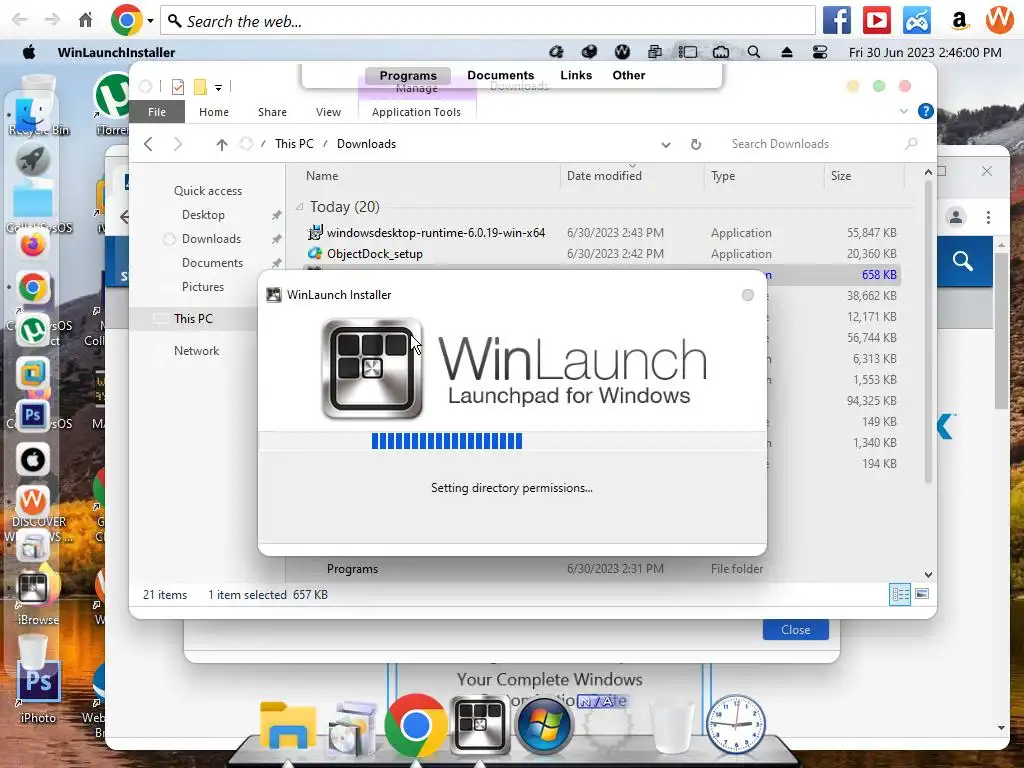Click the Search the web input field
1024x768 pixels.
488,21
